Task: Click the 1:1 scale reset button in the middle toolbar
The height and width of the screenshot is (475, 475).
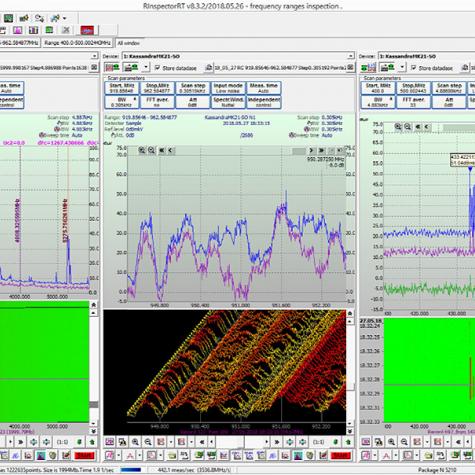Action: 319,442
